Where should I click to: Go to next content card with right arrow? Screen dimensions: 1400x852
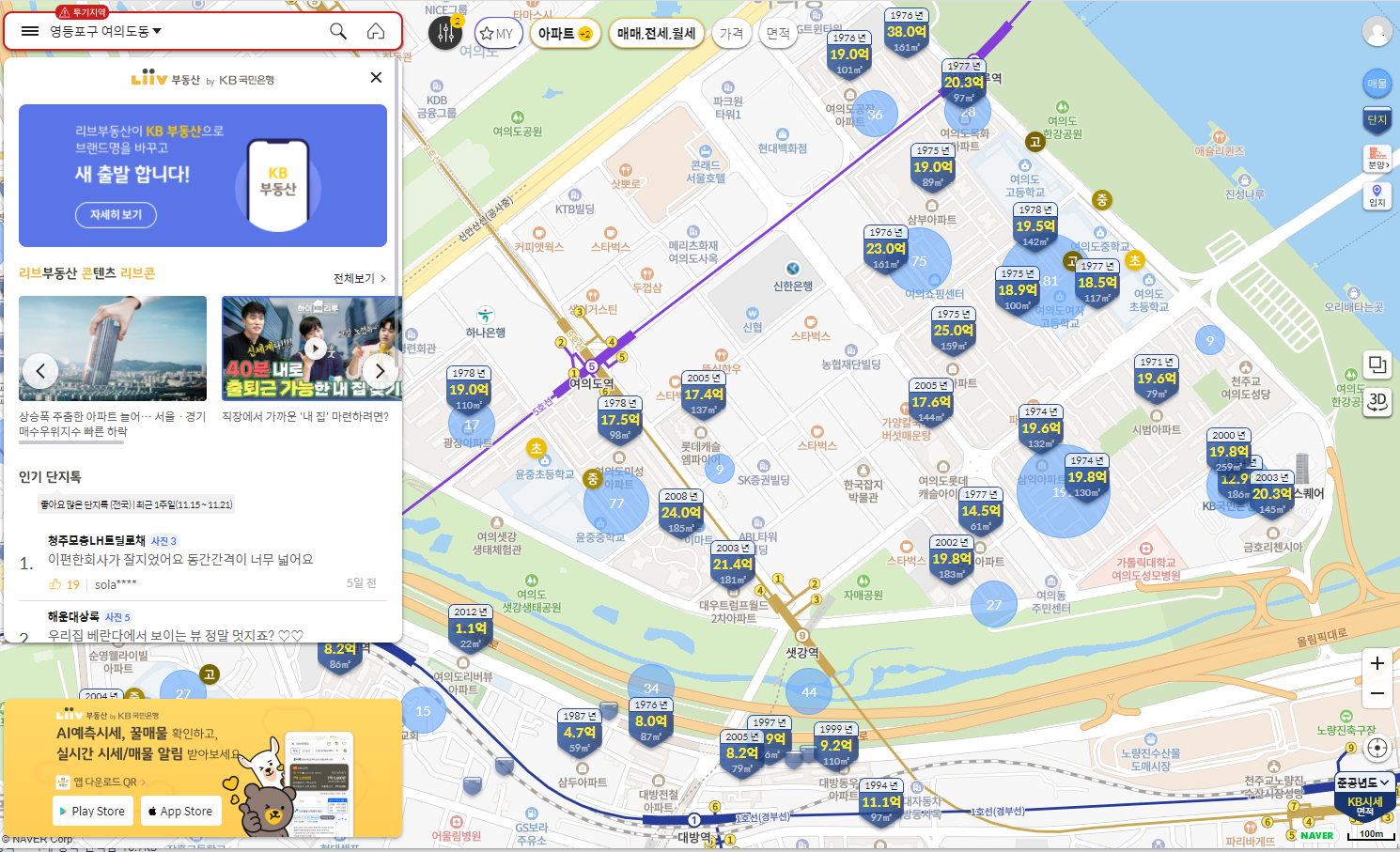[380, 371]
